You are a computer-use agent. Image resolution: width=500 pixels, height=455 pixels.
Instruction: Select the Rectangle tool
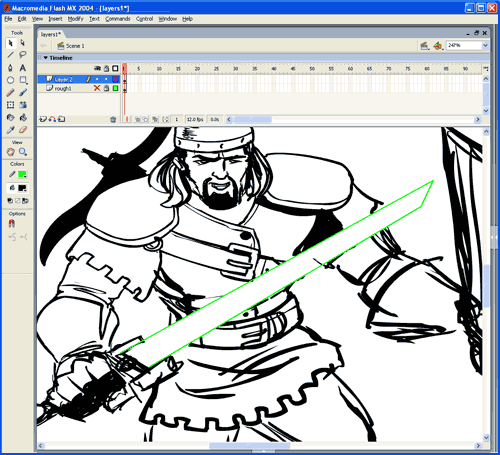(23, 80)
